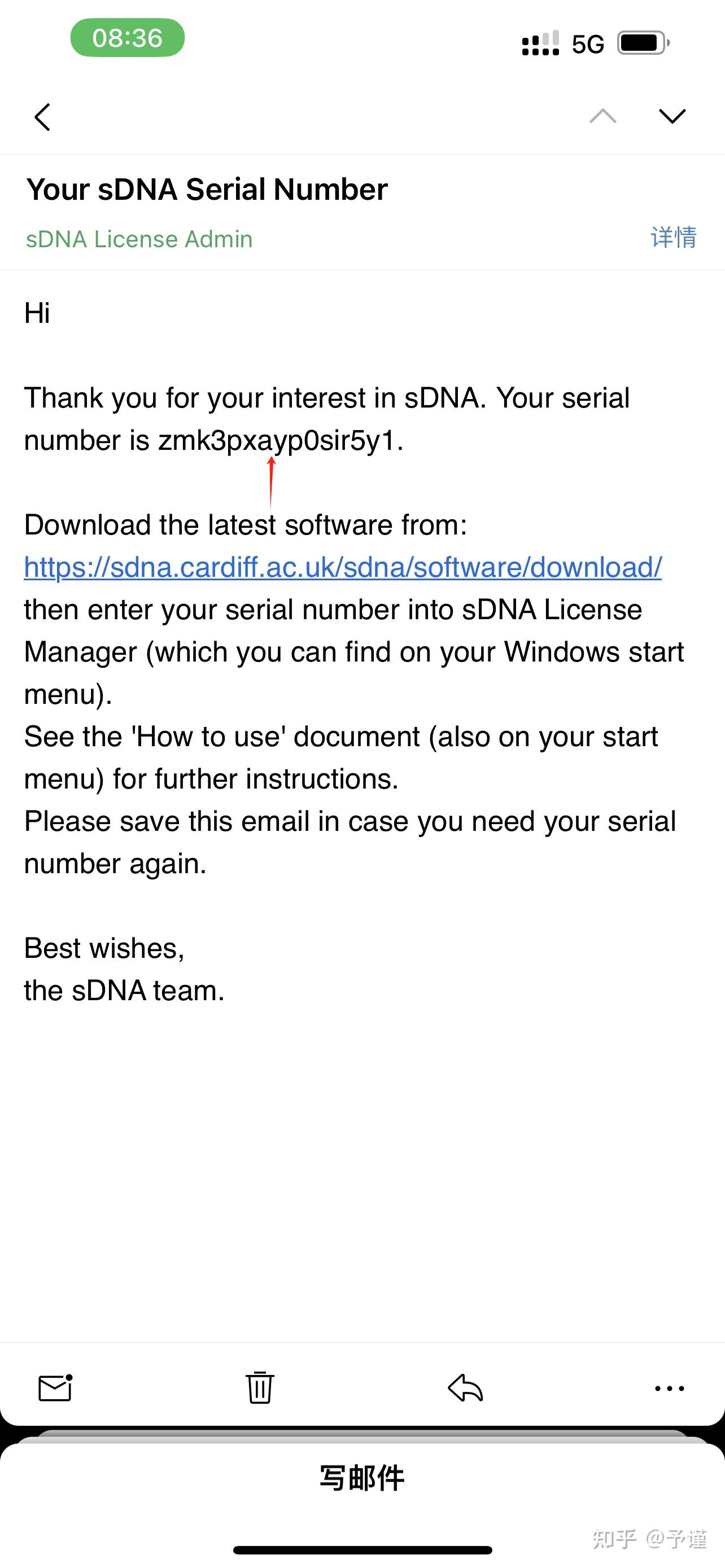Tap the home indicator bar
This screenshot has height=1568, width=725.
point(362,1550)
